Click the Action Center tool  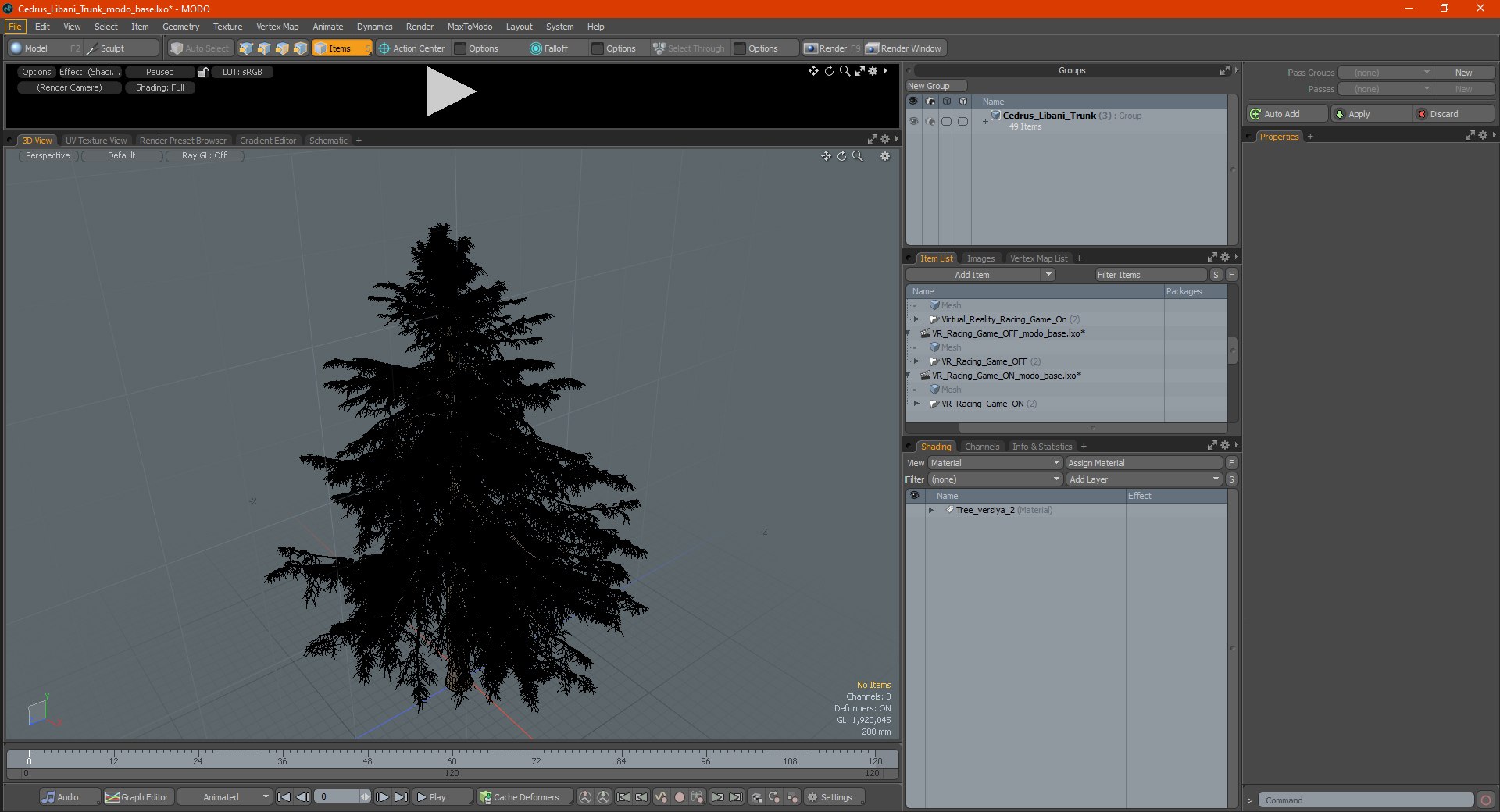412,48
